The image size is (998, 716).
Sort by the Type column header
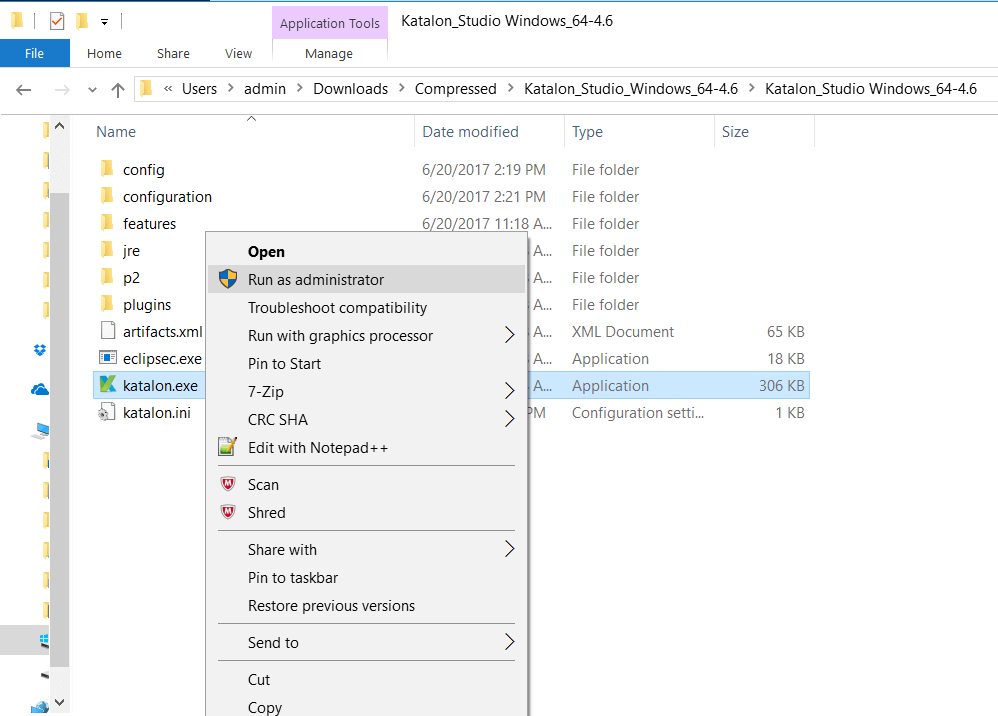(x=639, y=132)
